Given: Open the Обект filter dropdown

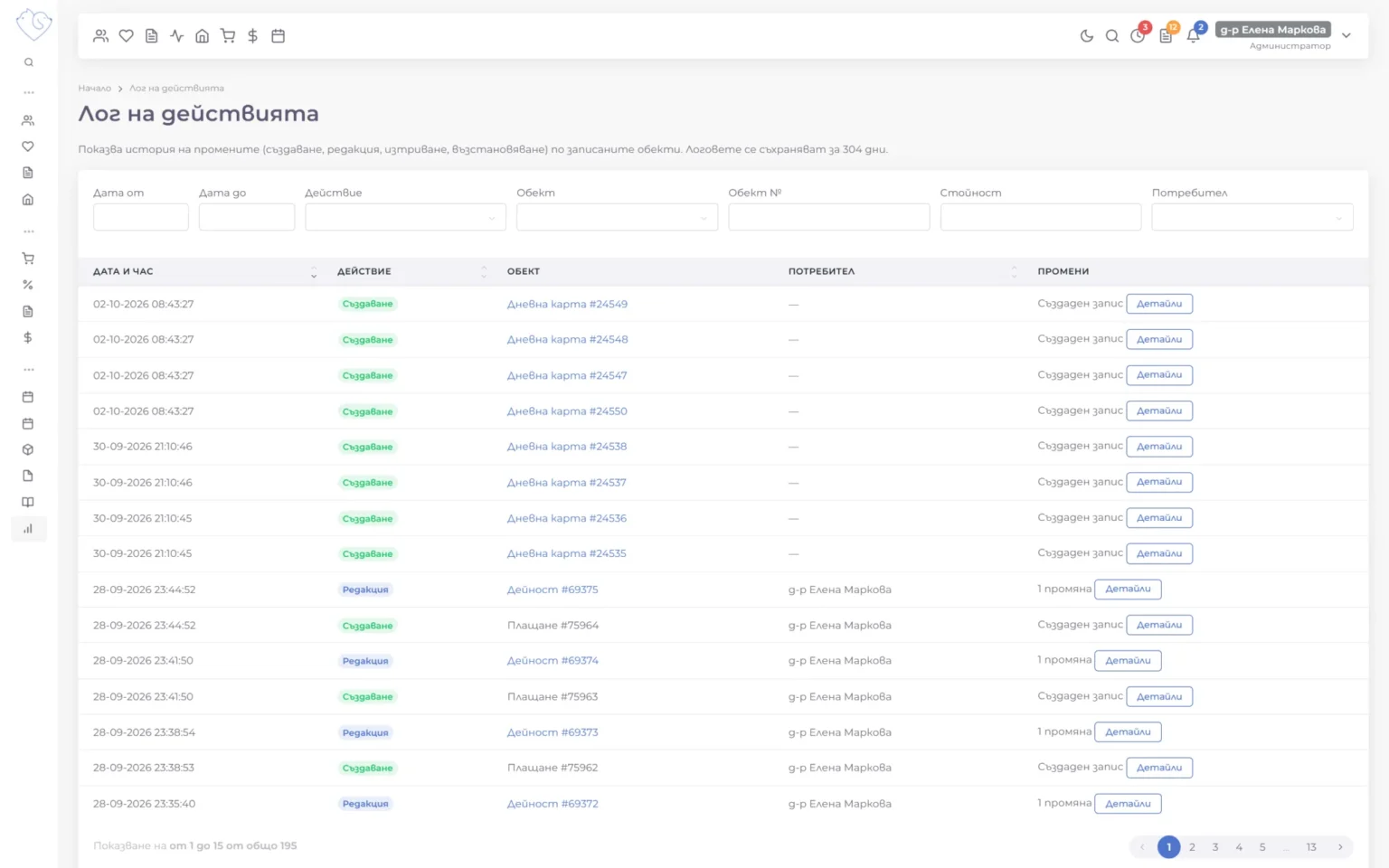Looking at the screenshot, I should (617, 217).
